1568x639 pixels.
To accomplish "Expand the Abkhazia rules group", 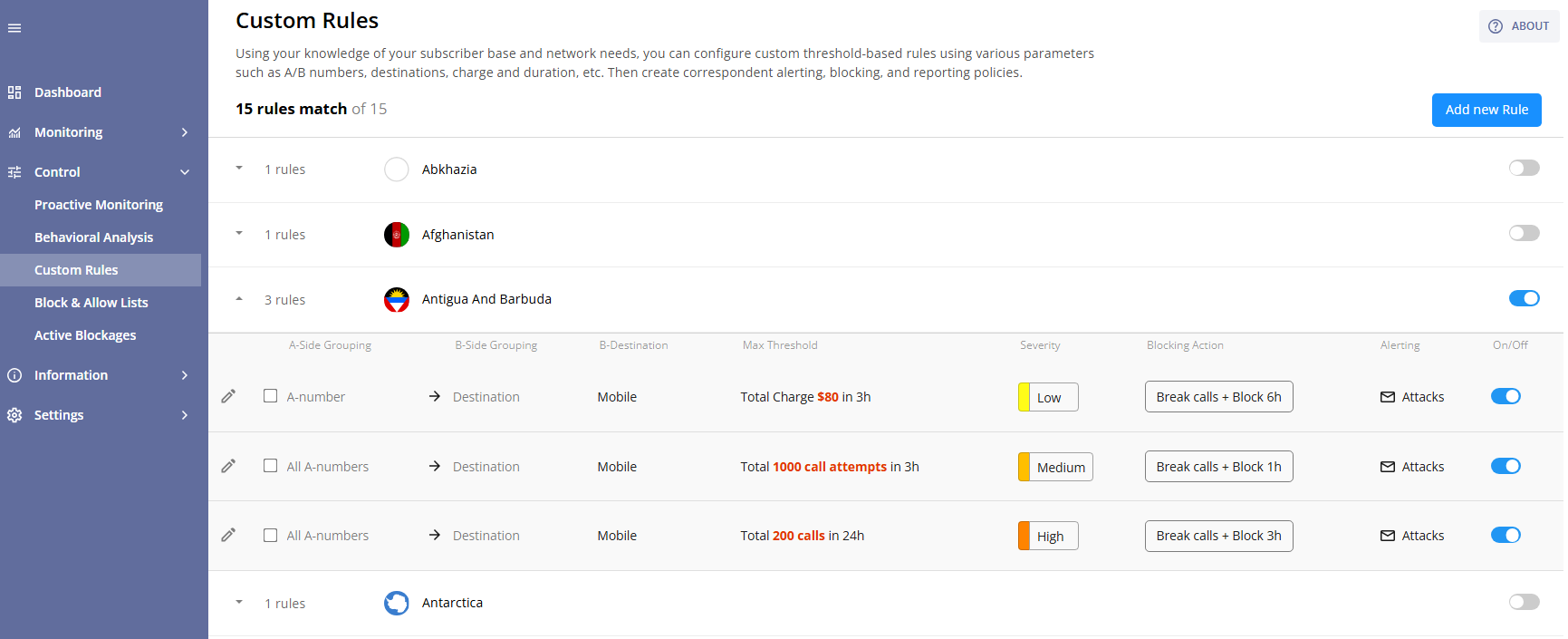I will [239, 169].
